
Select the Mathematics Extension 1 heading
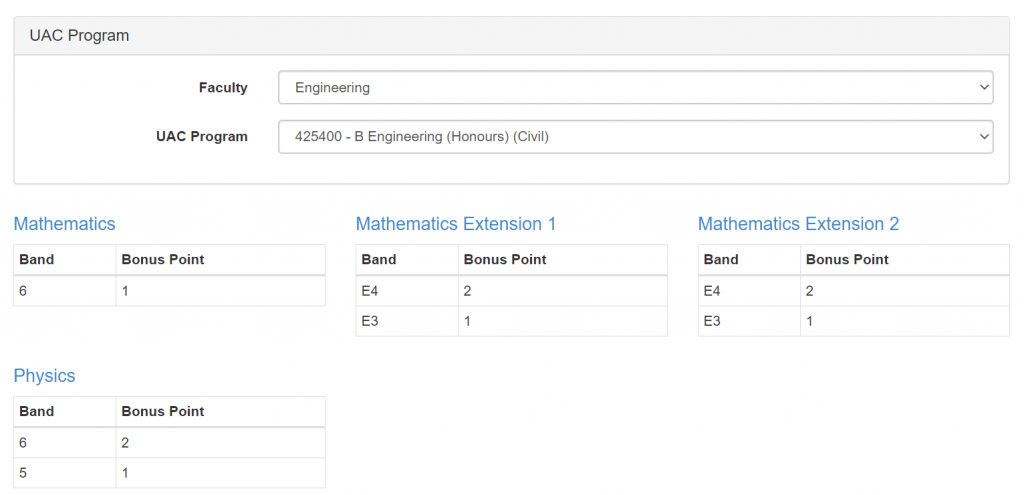pyautogui.click(x=455, y=224)
